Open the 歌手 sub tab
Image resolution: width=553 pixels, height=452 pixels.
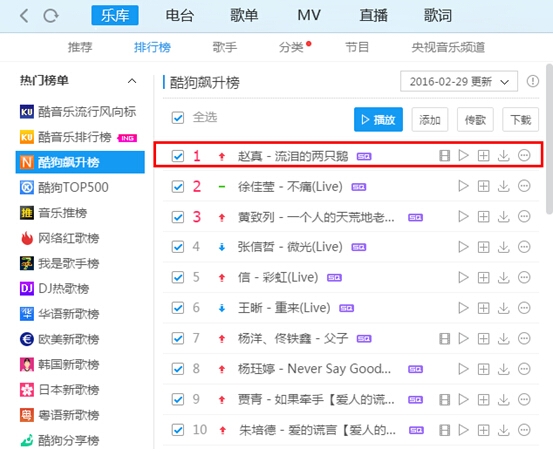click(224, 47)
